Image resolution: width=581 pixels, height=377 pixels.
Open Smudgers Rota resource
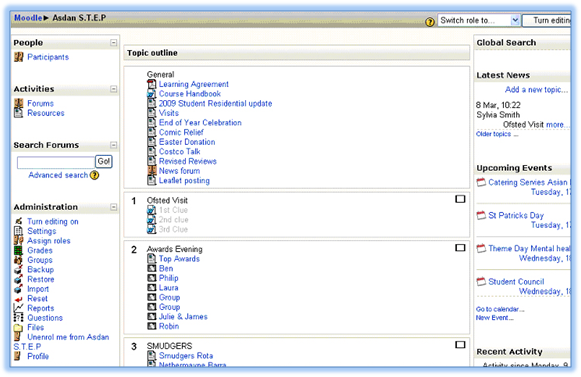click(x=186, y=355)
